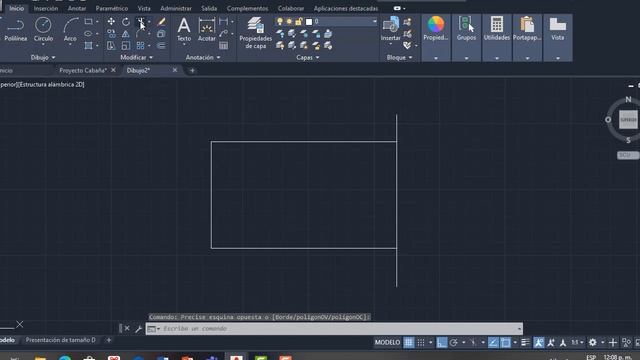The image size is (640, 360).
Task: Activate the Fillet (Empalme) tool
Action: (140, 33)
